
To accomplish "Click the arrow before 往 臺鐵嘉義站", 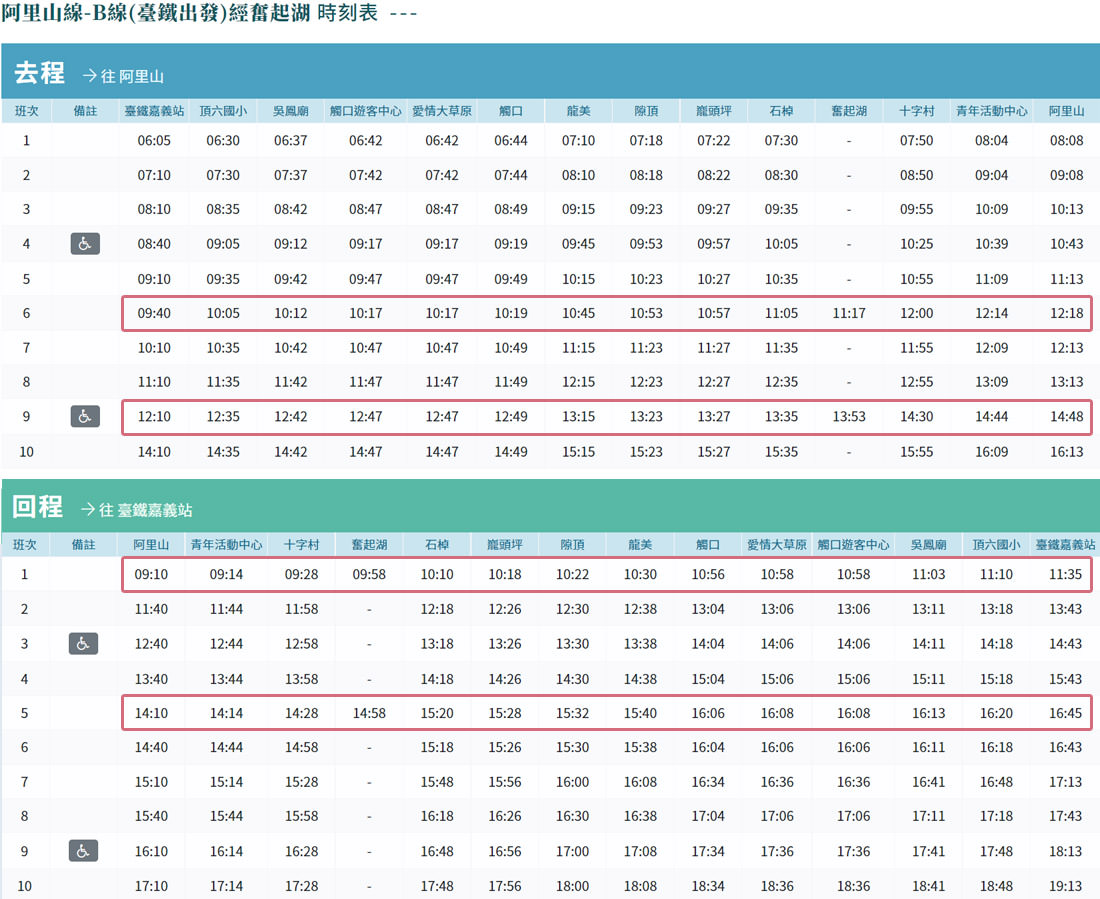I will coord(89,509).
